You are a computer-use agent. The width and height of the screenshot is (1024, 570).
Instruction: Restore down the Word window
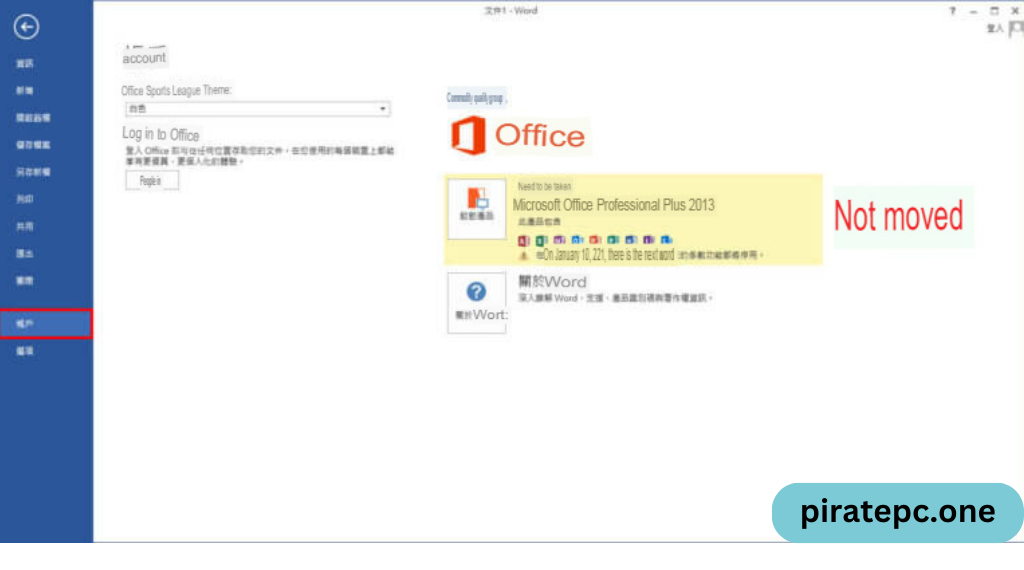point(994,11)
